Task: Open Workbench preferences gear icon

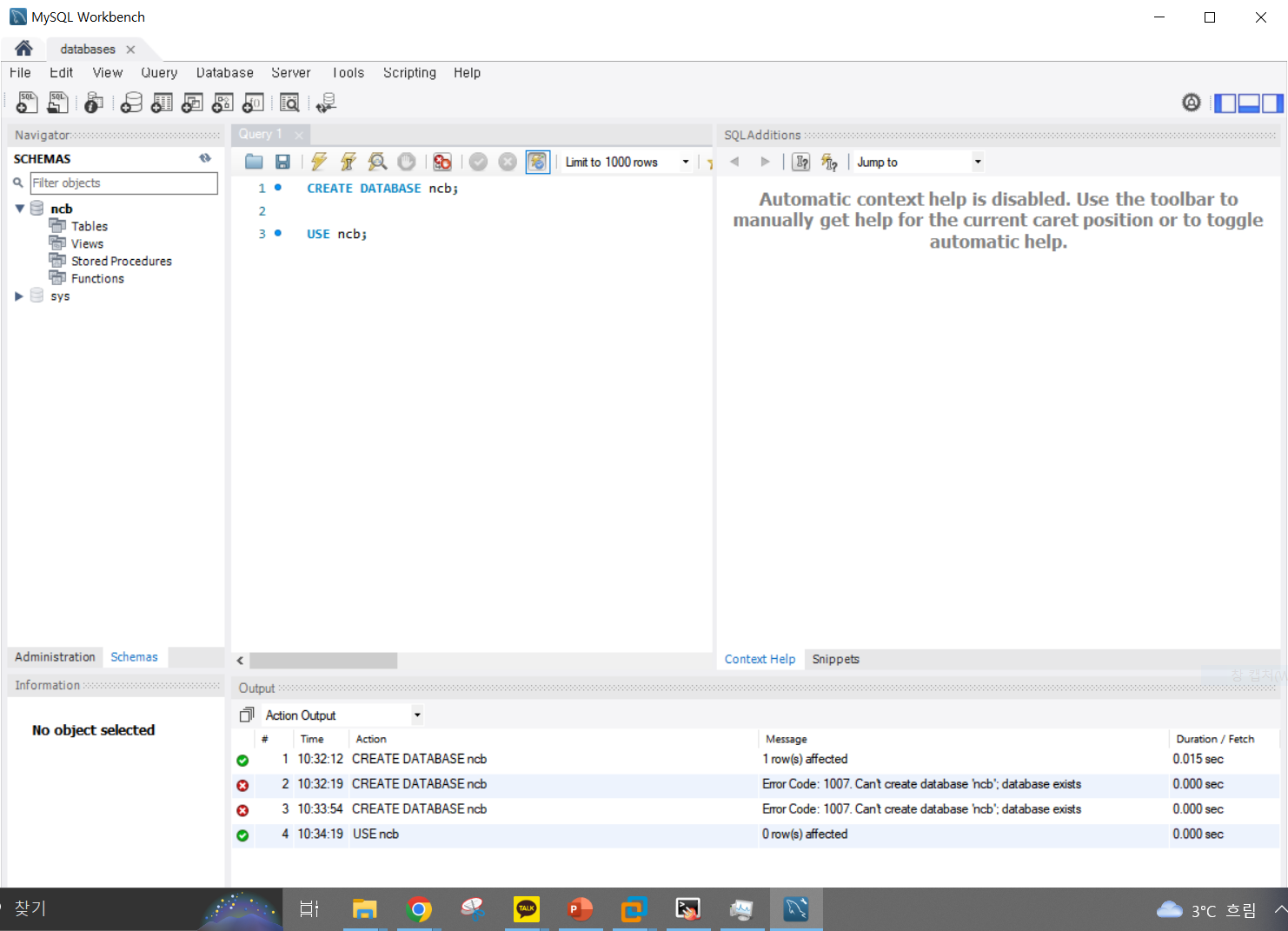Action: (x=1192, y=103)
